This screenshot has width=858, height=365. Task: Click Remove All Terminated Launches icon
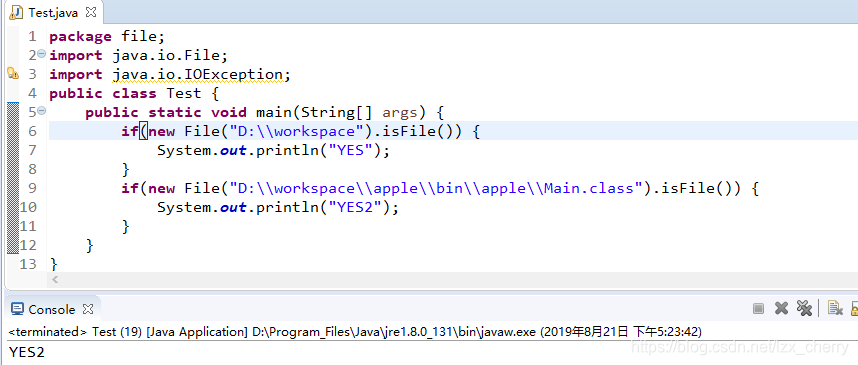coord(804,309)
